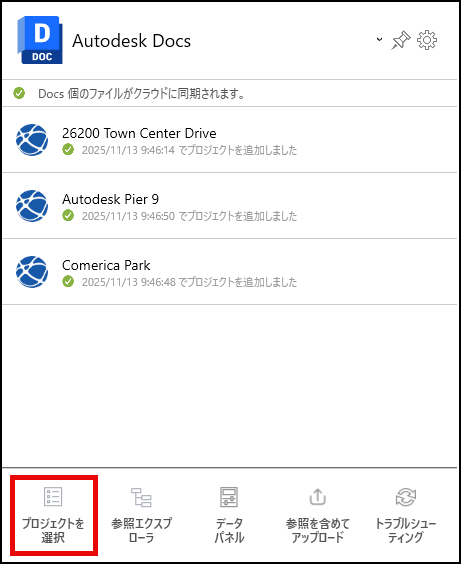Screen dimensions: 461x564
Task: Open settings with the gear icon
Action: pyautogui.click(x=427, y=40)
